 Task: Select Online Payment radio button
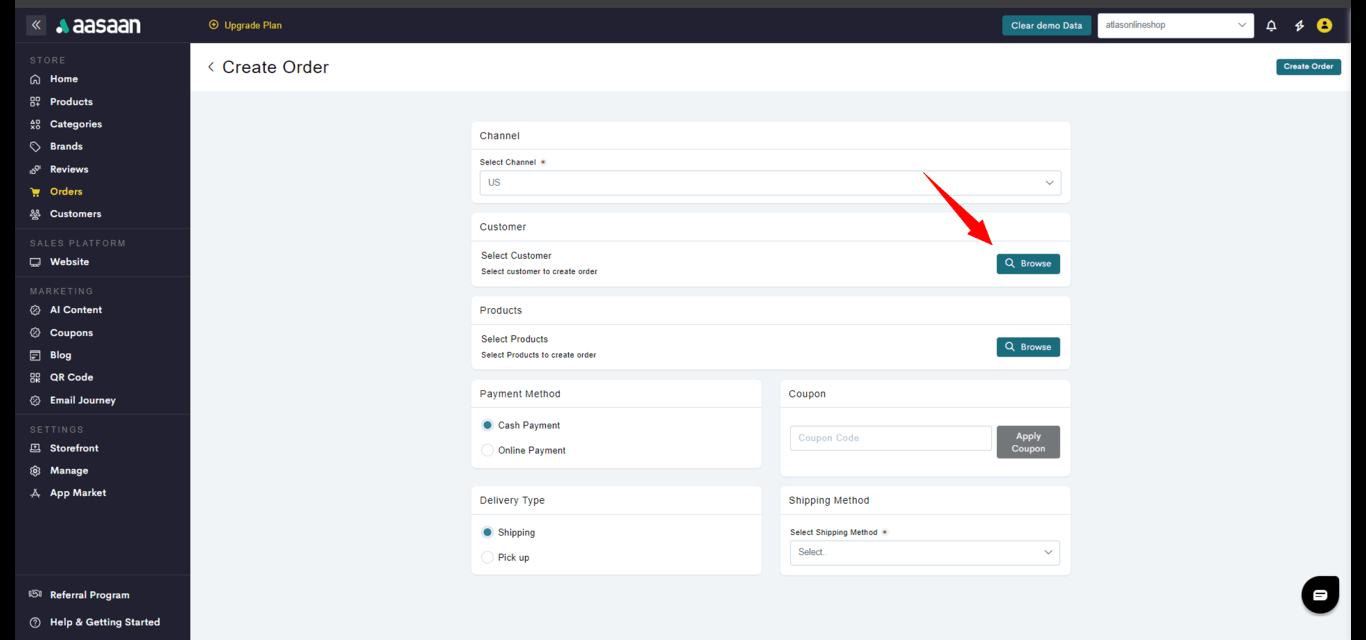(488, 450)
